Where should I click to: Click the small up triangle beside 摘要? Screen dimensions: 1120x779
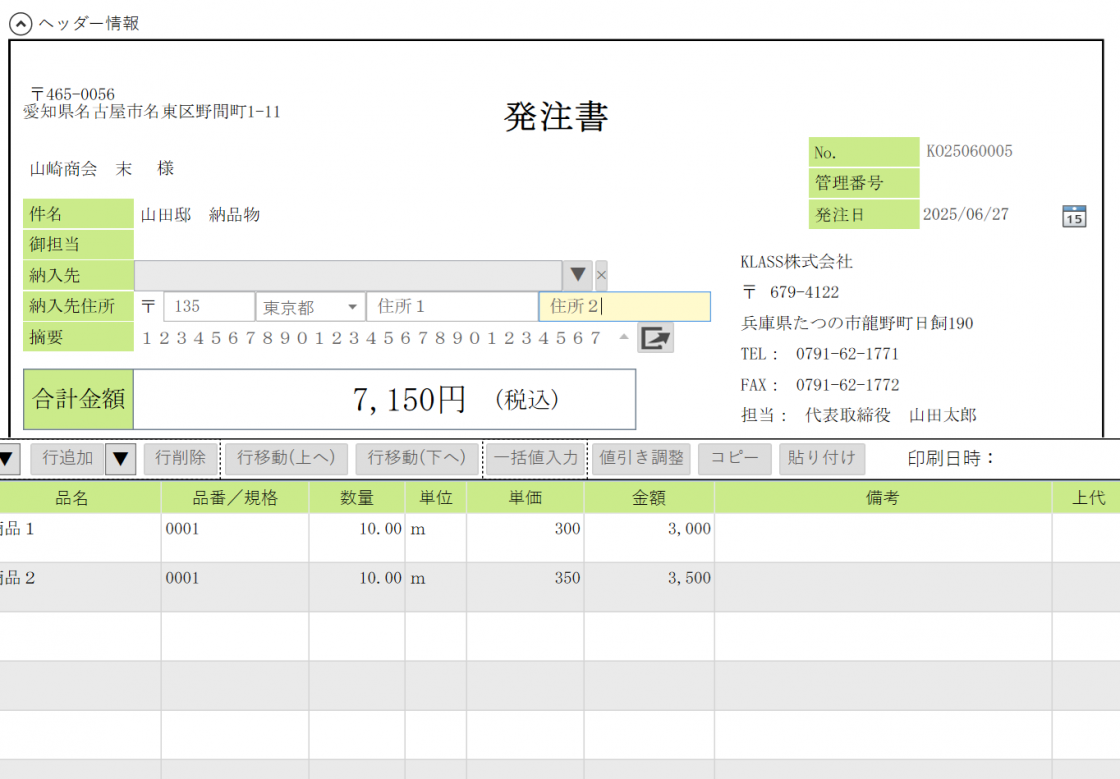pos(624,337)
